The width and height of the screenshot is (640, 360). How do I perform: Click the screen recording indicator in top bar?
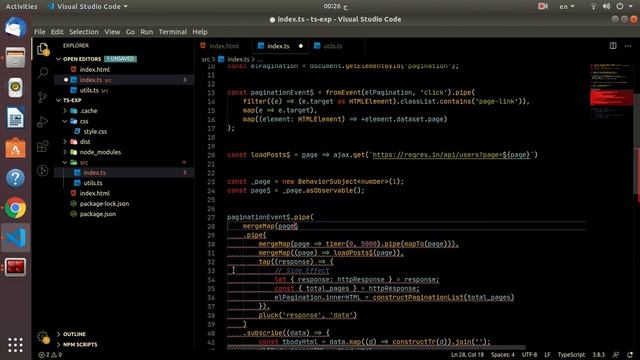click(x=543, y=6)
